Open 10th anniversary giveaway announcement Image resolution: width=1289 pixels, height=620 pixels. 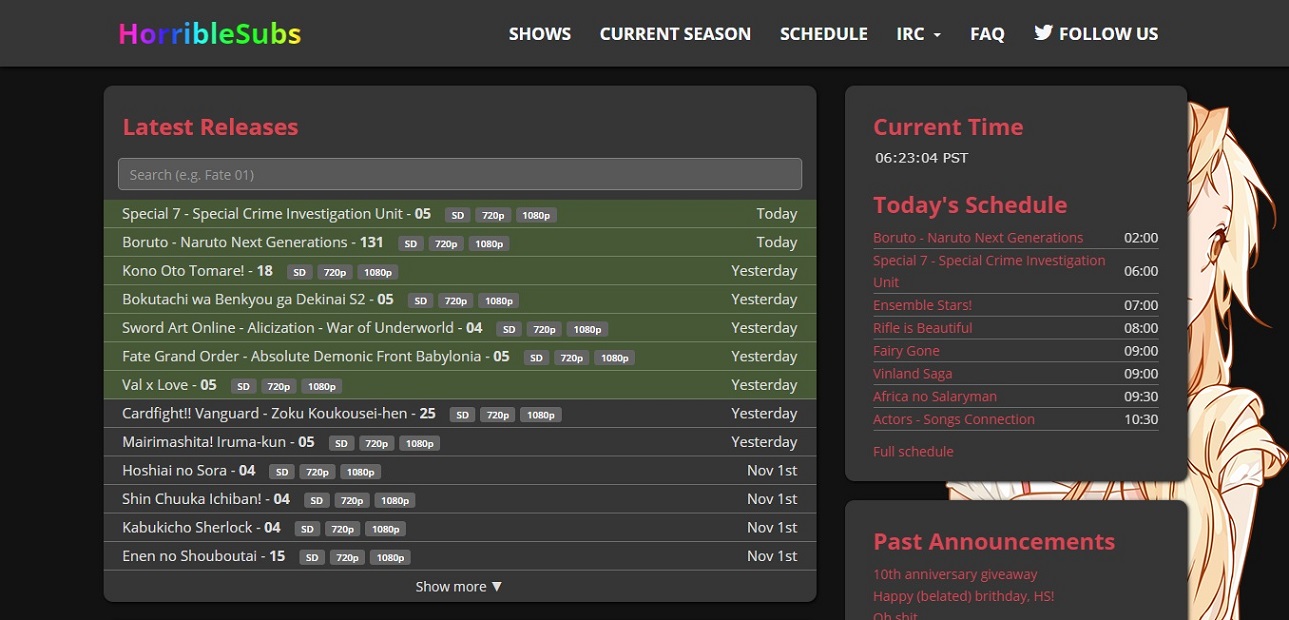955,574
